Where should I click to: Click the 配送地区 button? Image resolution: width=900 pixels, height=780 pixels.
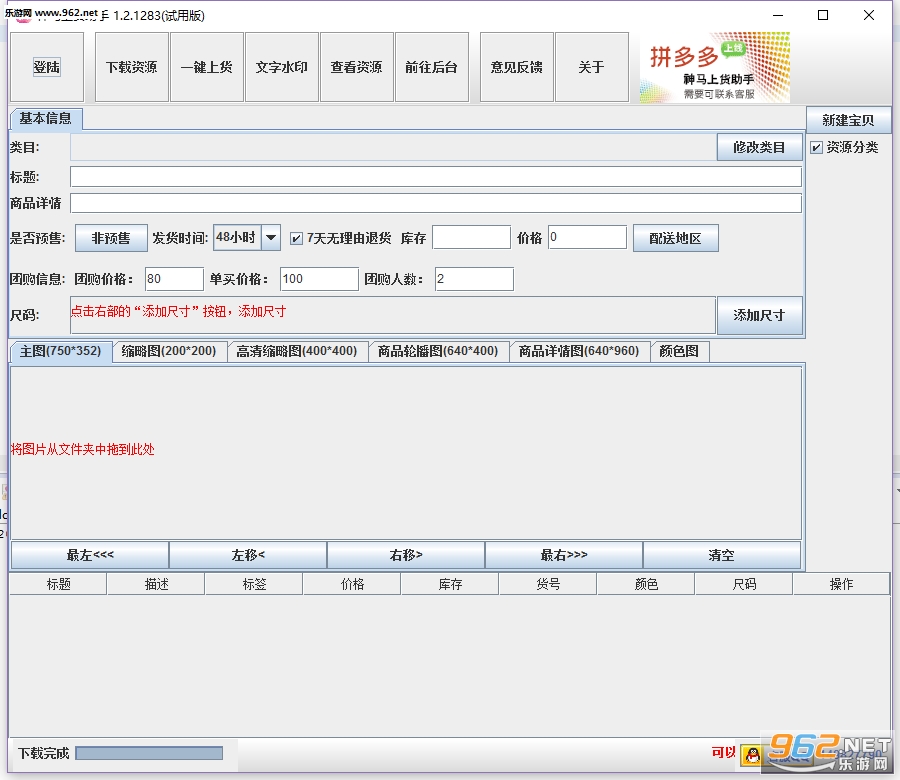[676, 238]
